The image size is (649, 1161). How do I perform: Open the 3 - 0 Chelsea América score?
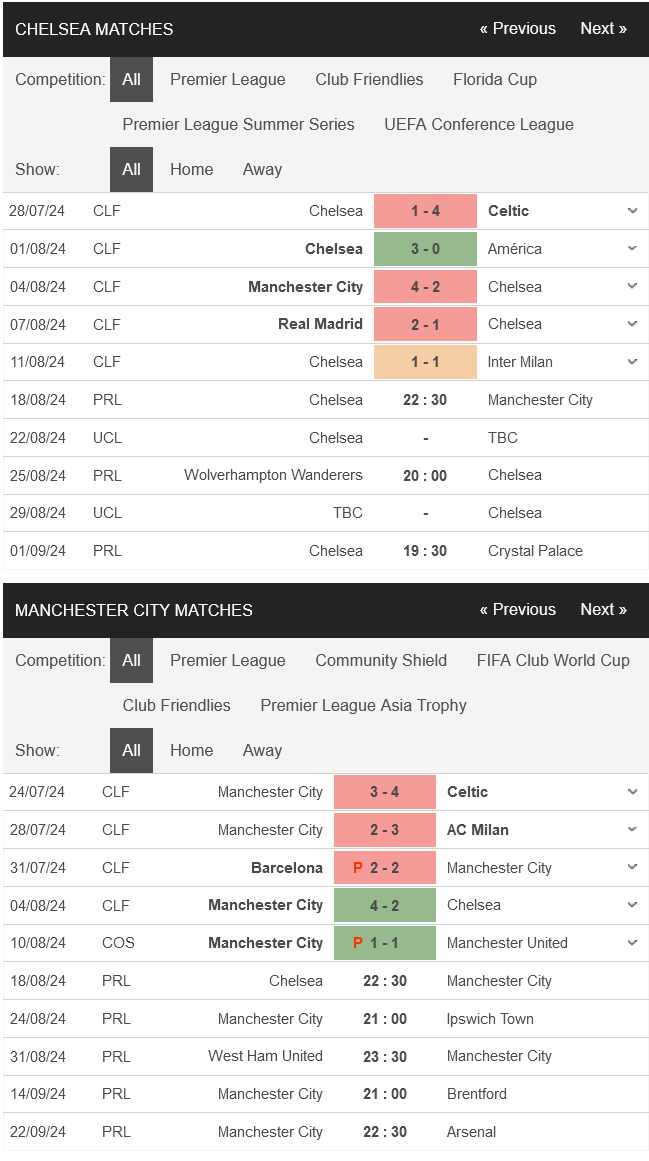pos(426,249)
